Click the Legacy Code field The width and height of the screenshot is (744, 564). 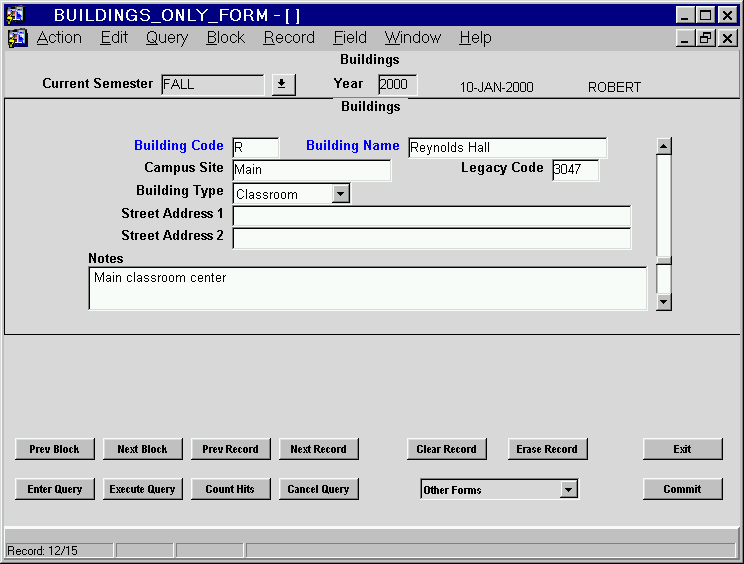point(576,170)
